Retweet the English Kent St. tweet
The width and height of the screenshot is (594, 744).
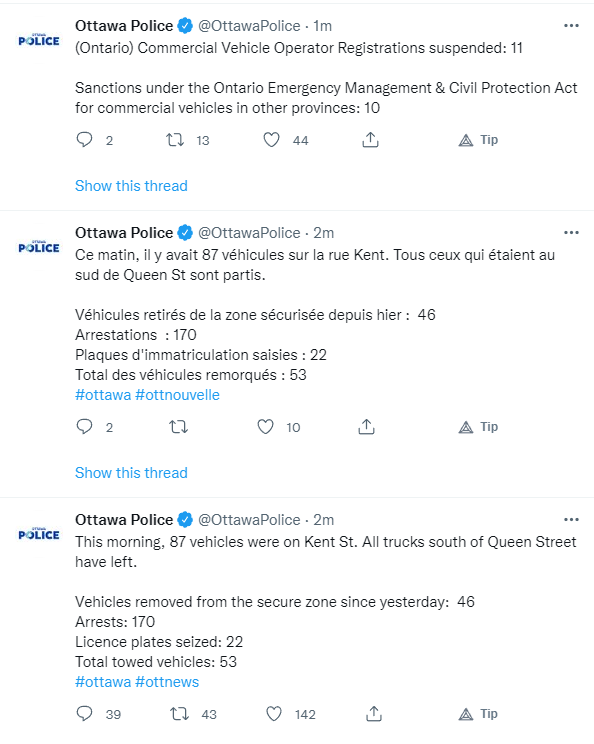point(179,714)
